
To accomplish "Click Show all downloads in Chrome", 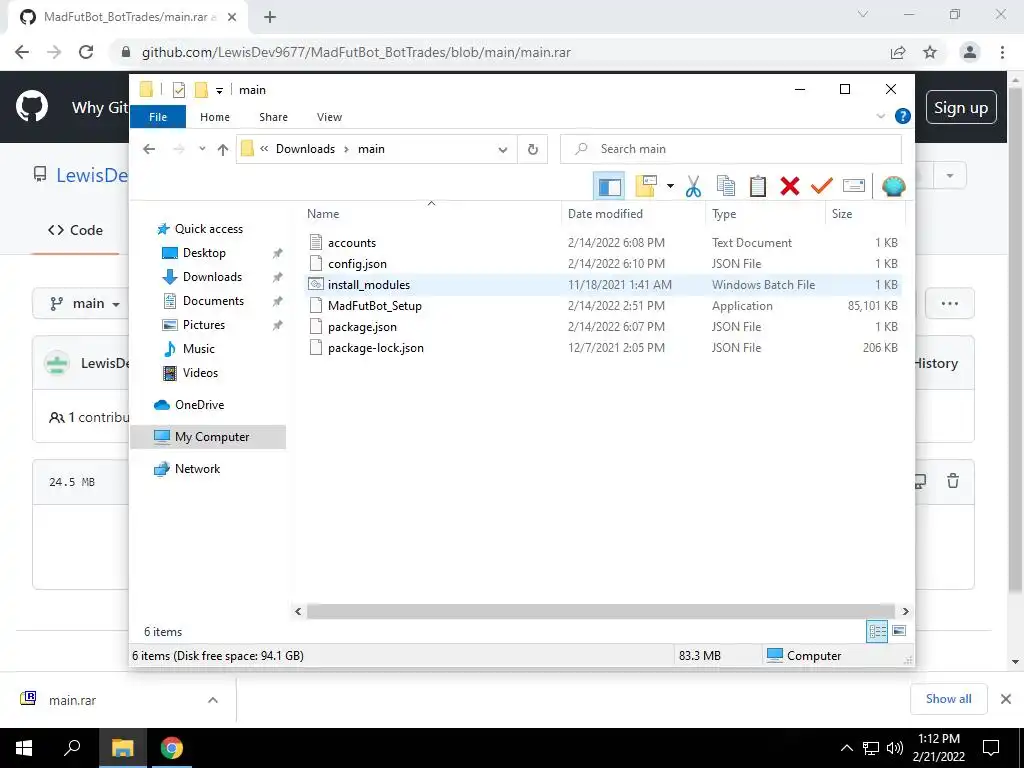I will pos(948,699).
